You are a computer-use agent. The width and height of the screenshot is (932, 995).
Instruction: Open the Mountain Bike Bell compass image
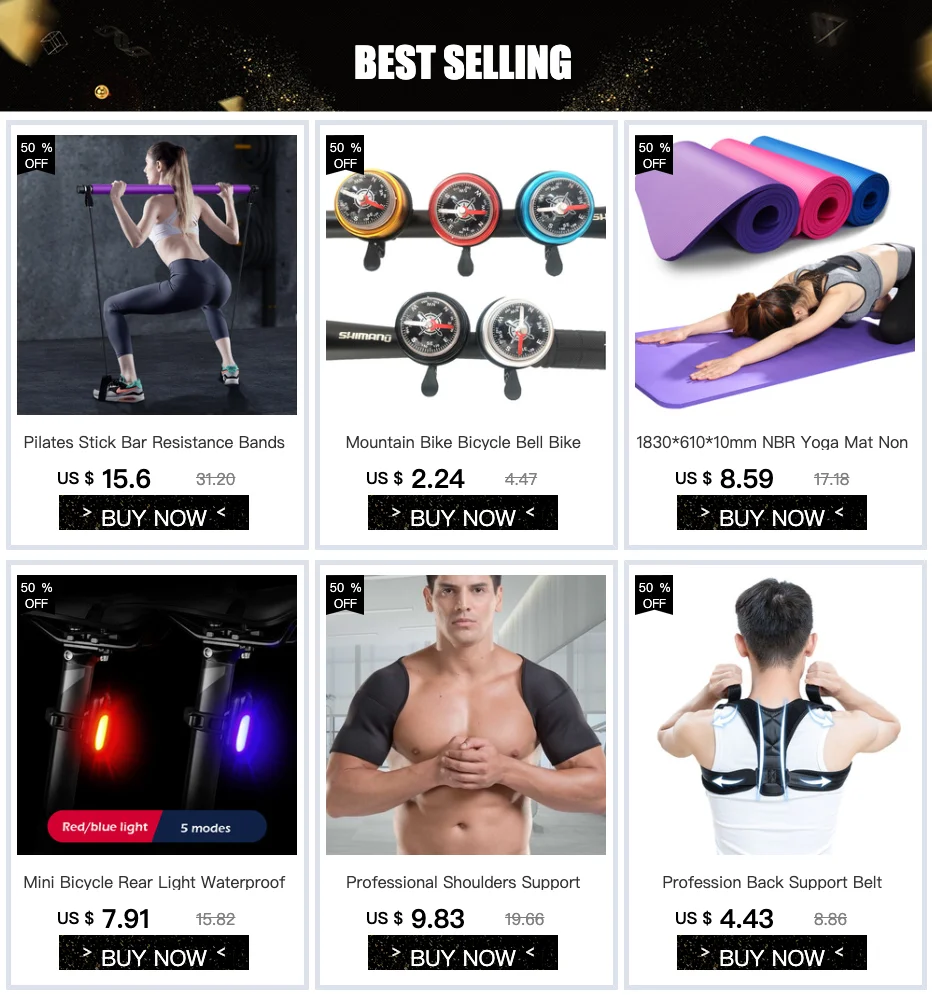coord(466,275)
